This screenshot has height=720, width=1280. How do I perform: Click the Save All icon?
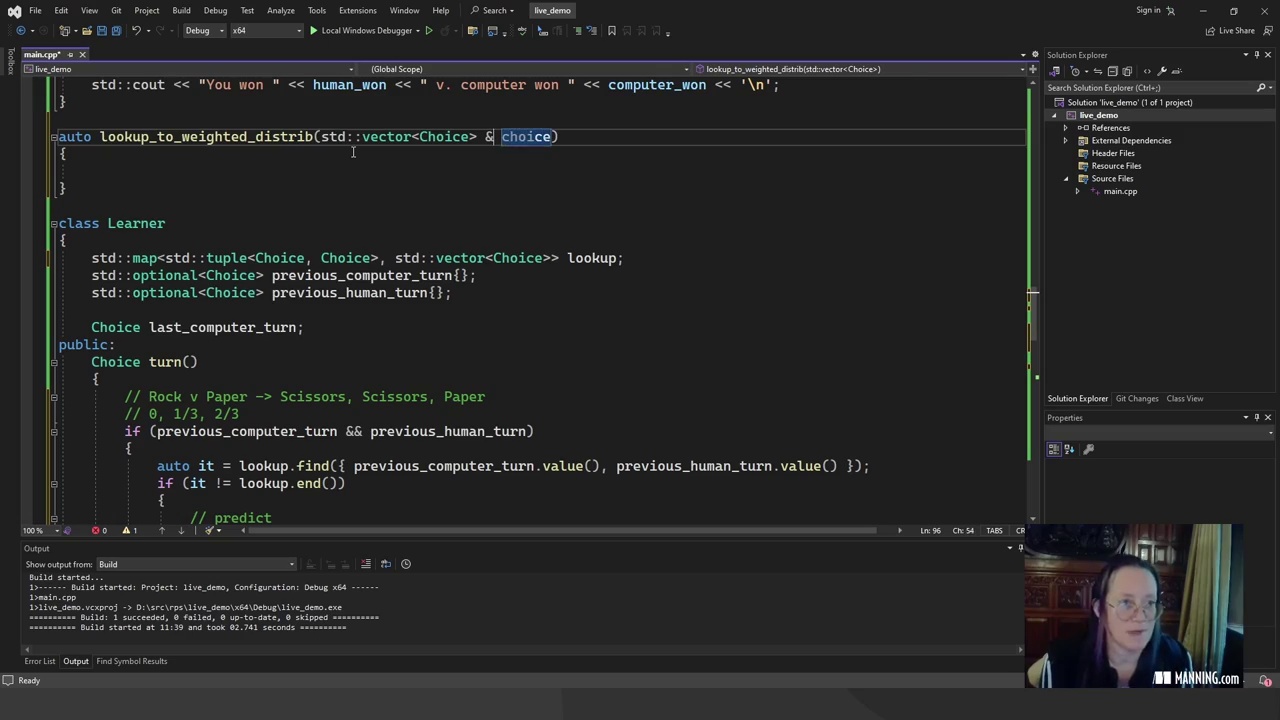coord(116,31)
